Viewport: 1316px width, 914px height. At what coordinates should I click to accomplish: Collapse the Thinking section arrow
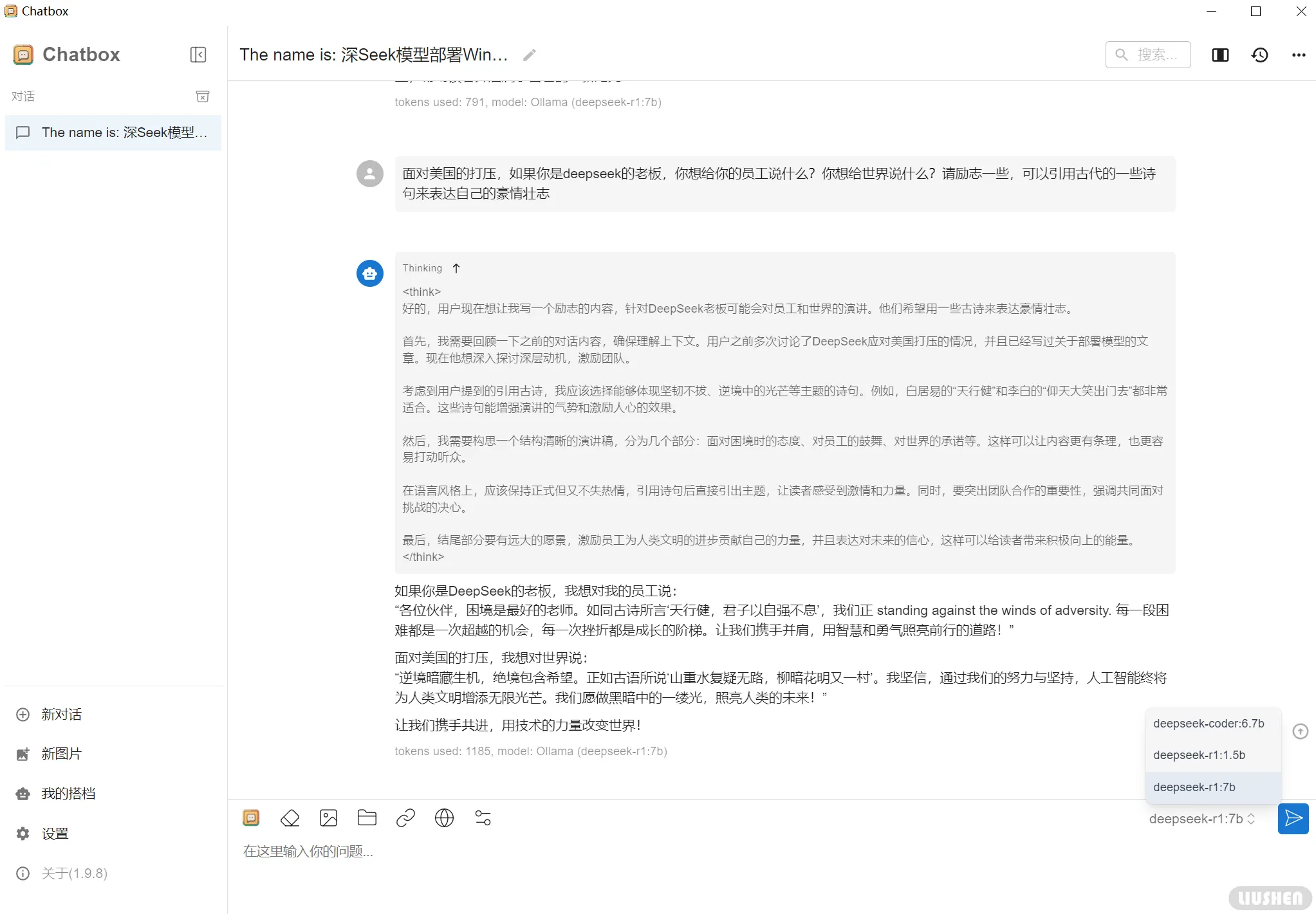pyautogui.click(x=456, y=268)
